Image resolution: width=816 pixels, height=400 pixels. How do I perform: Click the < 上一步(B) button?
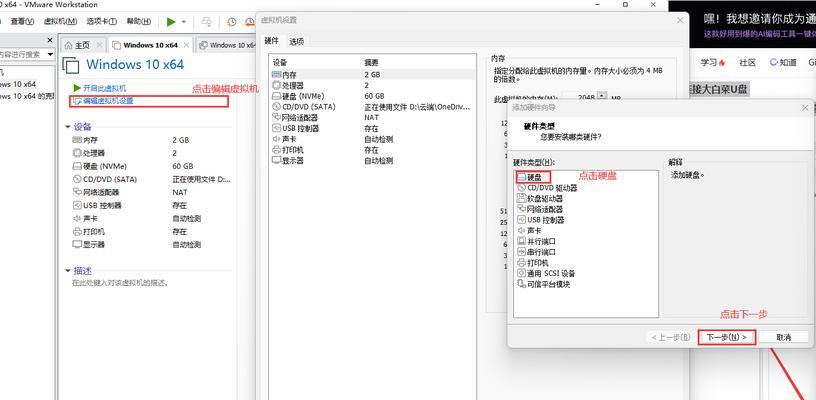pyautogui.click(x=671, y=337)
